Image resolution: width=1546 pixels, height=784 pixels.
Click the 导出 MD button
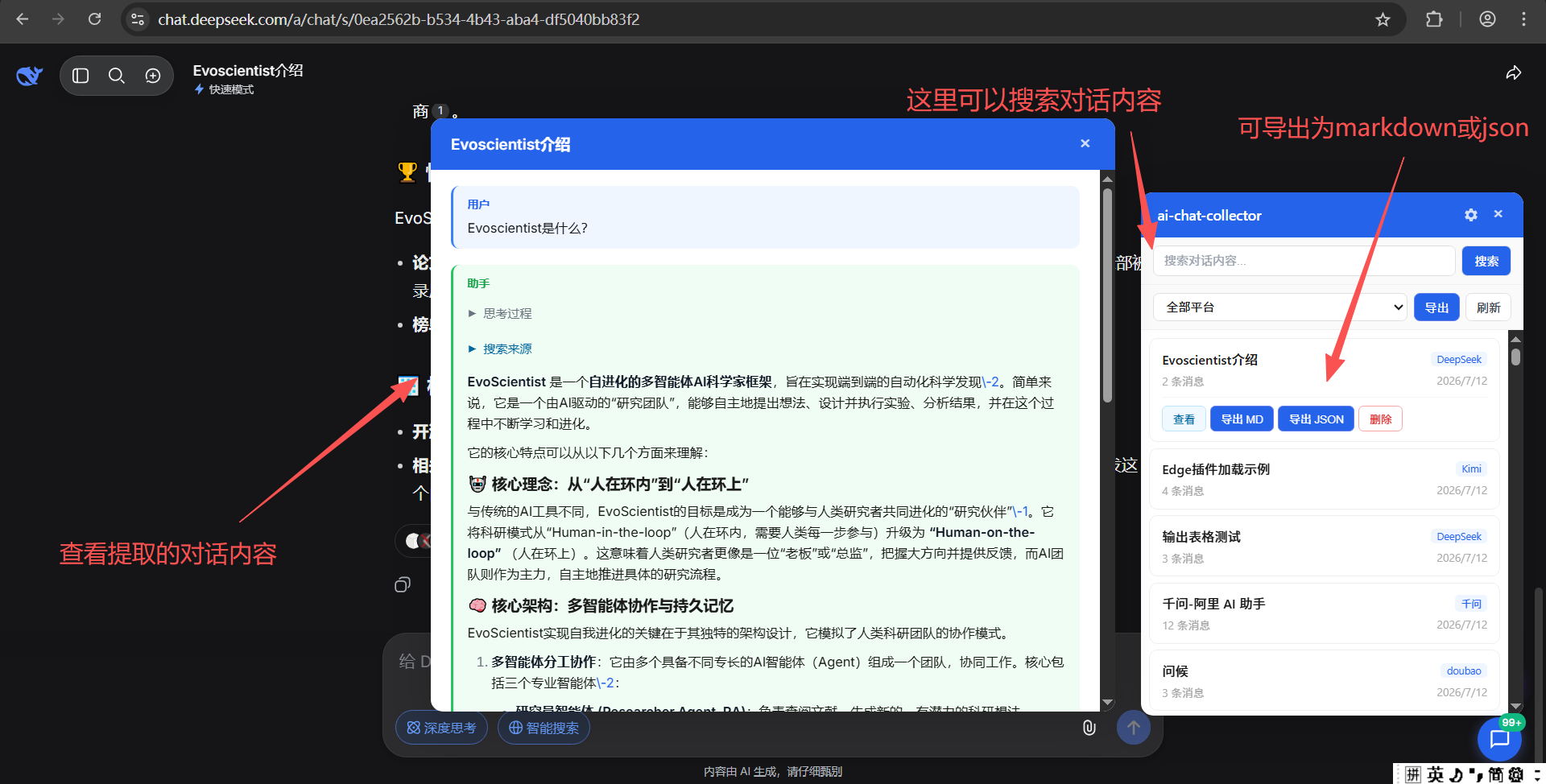coord(1242,419)
